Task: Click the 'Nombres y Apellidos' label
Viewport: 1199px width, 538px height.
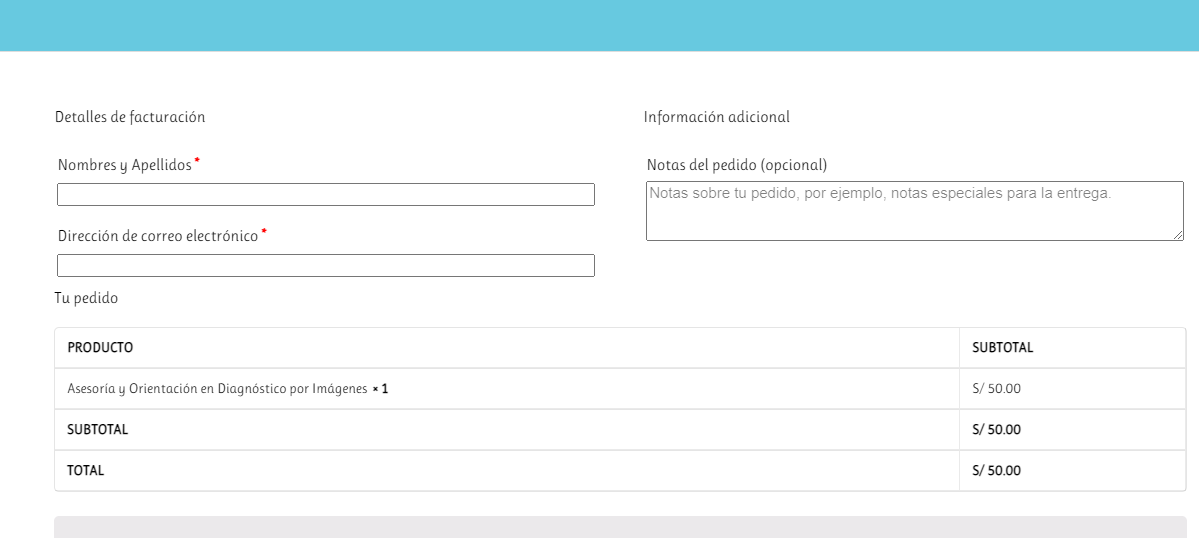Action: coord(125,165)
